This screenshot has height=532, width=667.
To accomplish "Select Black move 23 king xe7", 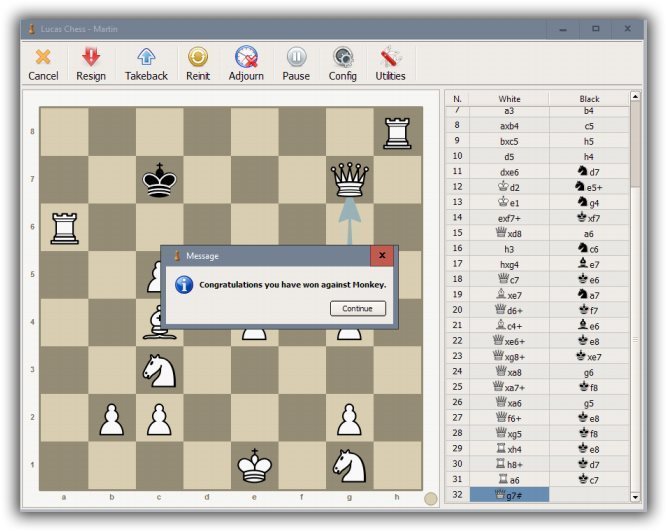I will point(589,356).
